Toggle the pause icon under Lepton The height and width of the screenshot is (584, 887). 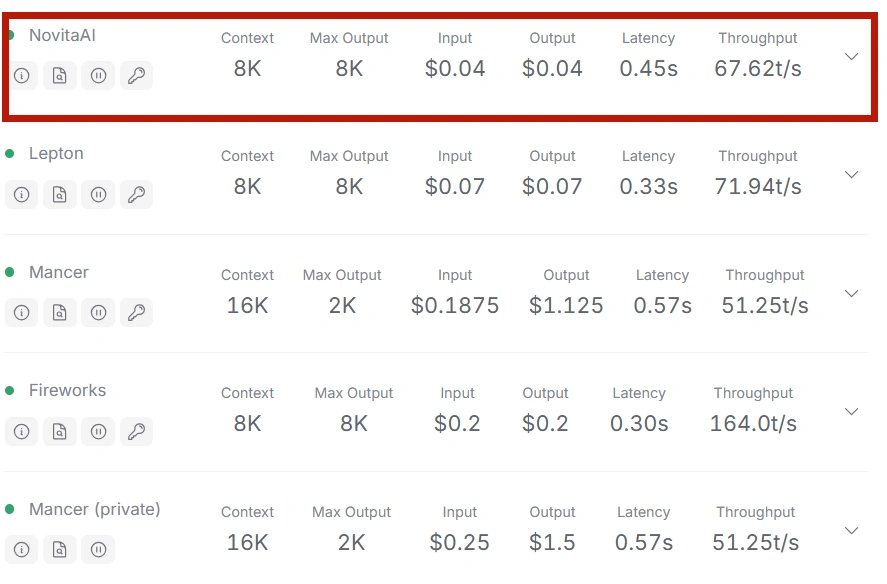(x=98, y=195)
